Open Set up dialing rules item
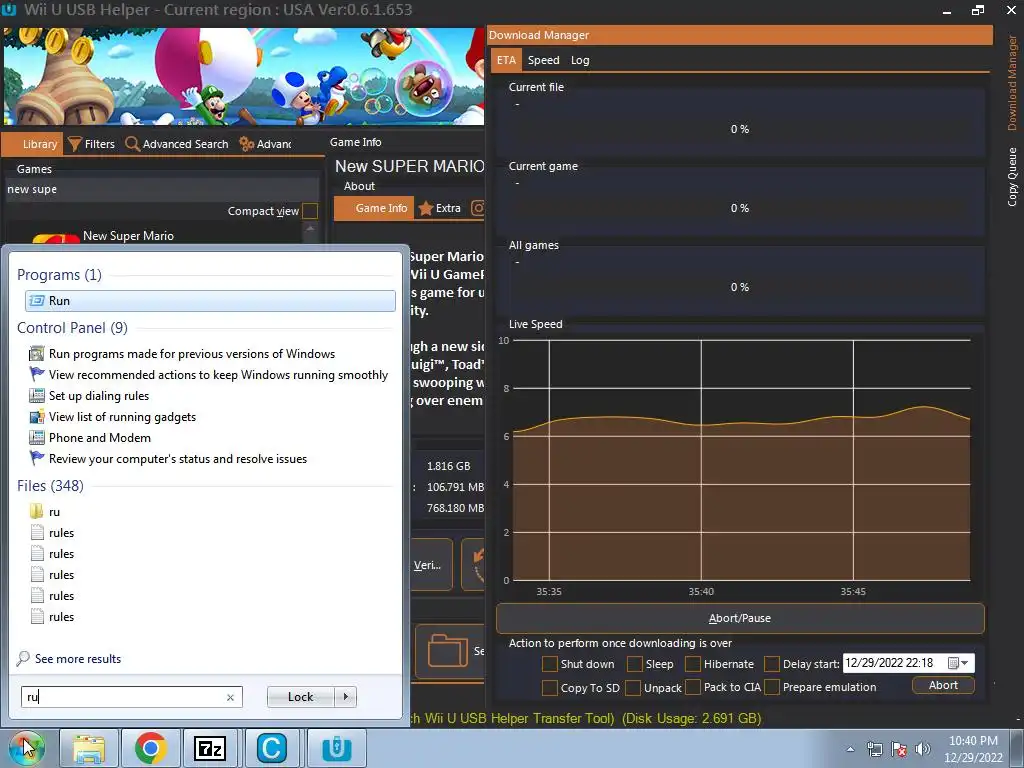This screenshot has width=1024, height=768. [89, 396]
